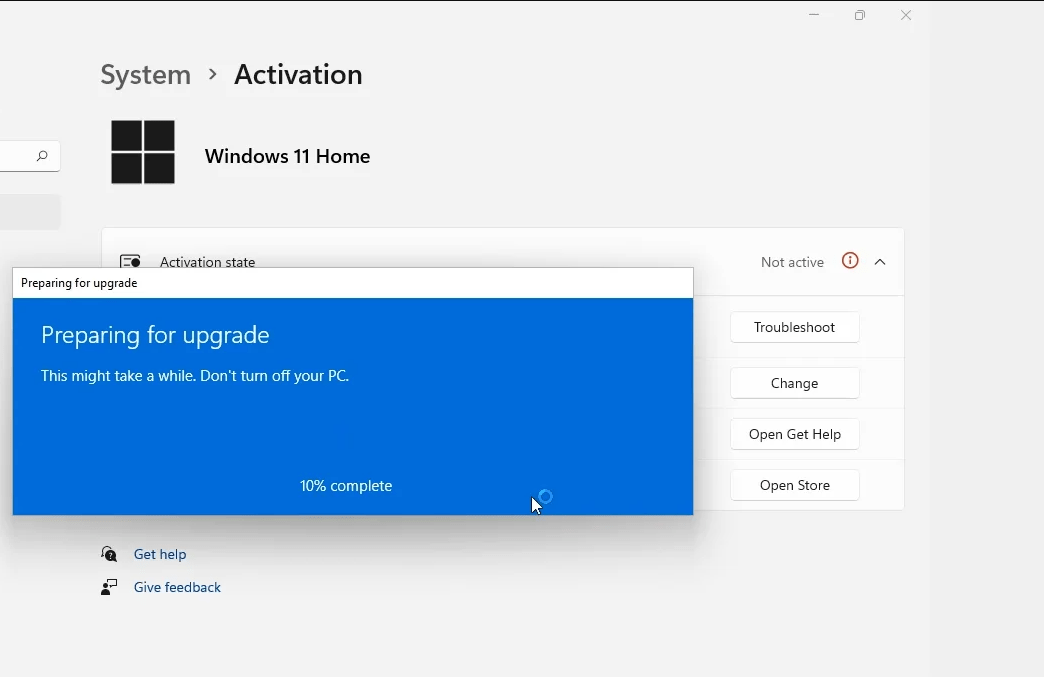Click the Change product key button

[x=794, y=383]
